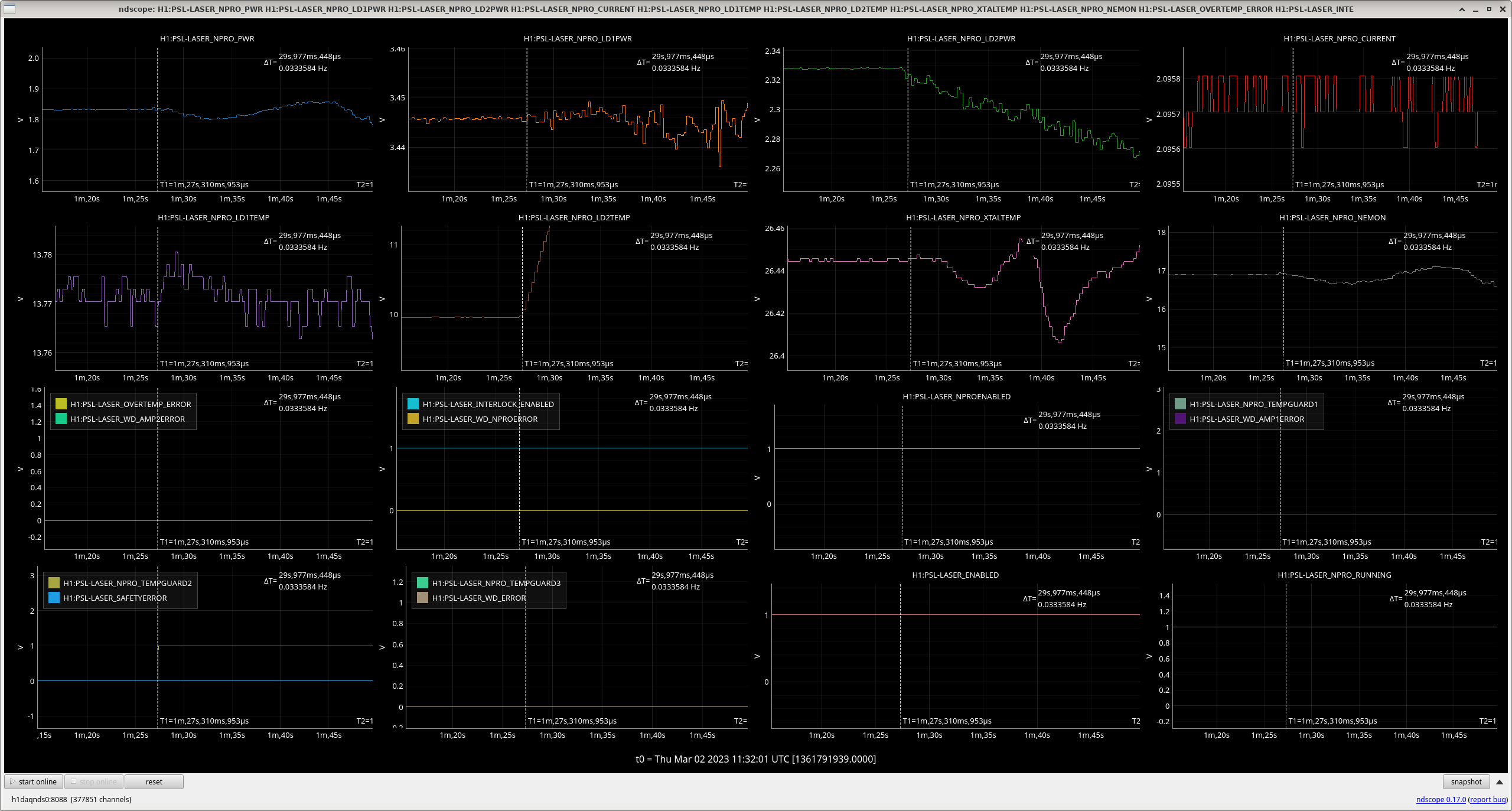Select the H1:PSL-LASER_NPRO_TEMPGUARD2 legend label
1512x811 pixels.
coord(128,583)
